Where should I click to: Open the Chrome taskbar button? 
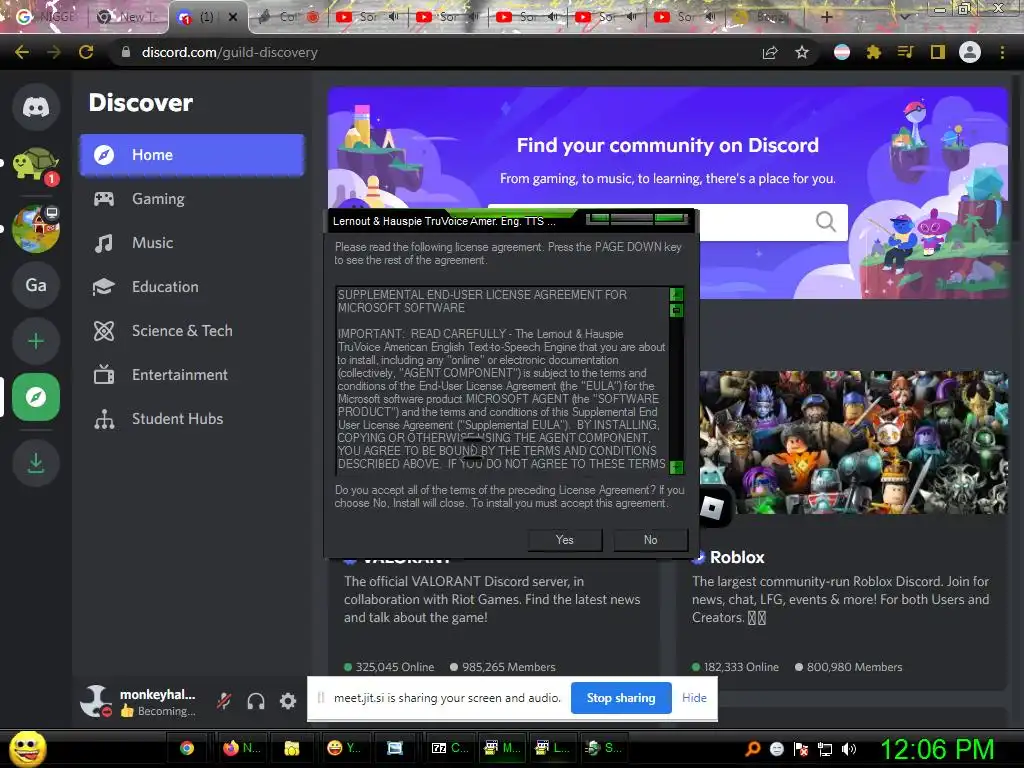[187, 748]
